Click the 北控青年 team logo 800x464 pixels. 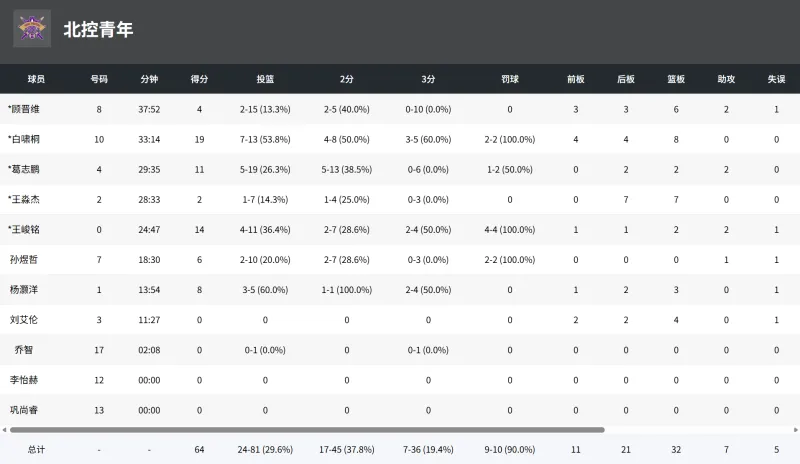[32, 28]
